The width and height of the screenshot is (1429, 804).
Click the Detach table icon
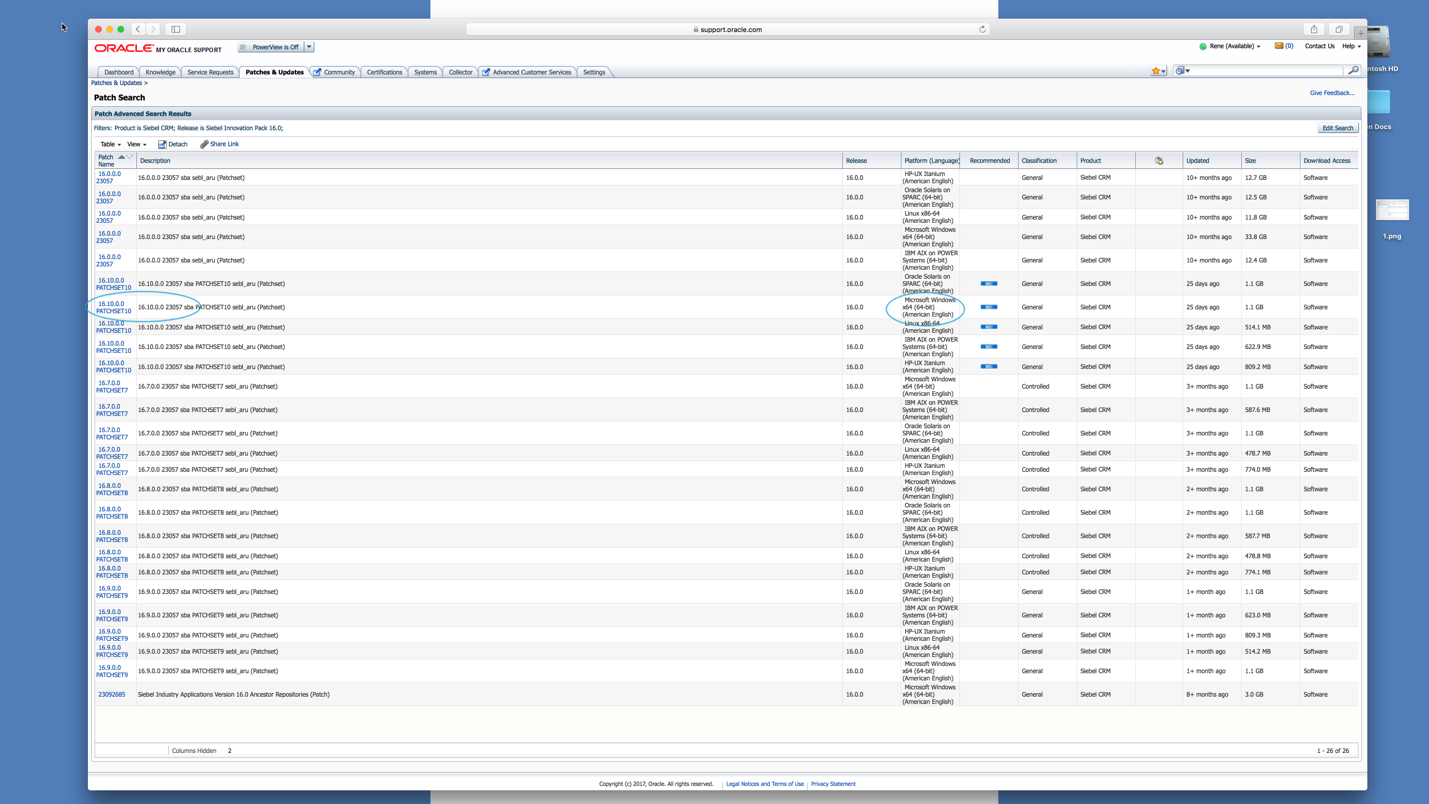coord(162,144)
